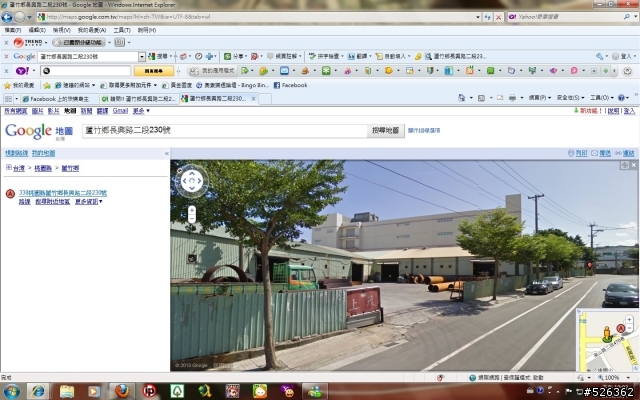The height and width of the screenshot is (400, 640).
Task: Click the IE address bar URL field
Action: pos(256,17)
